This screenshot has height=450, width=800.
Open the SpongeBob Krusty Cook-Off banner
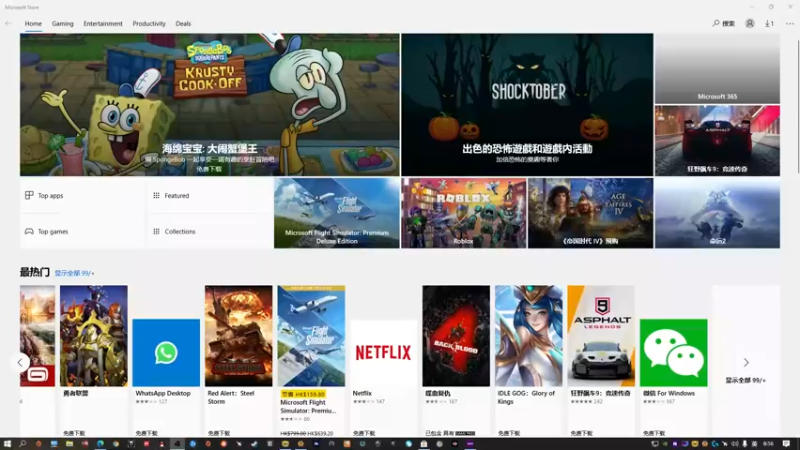tap(210, 105)
